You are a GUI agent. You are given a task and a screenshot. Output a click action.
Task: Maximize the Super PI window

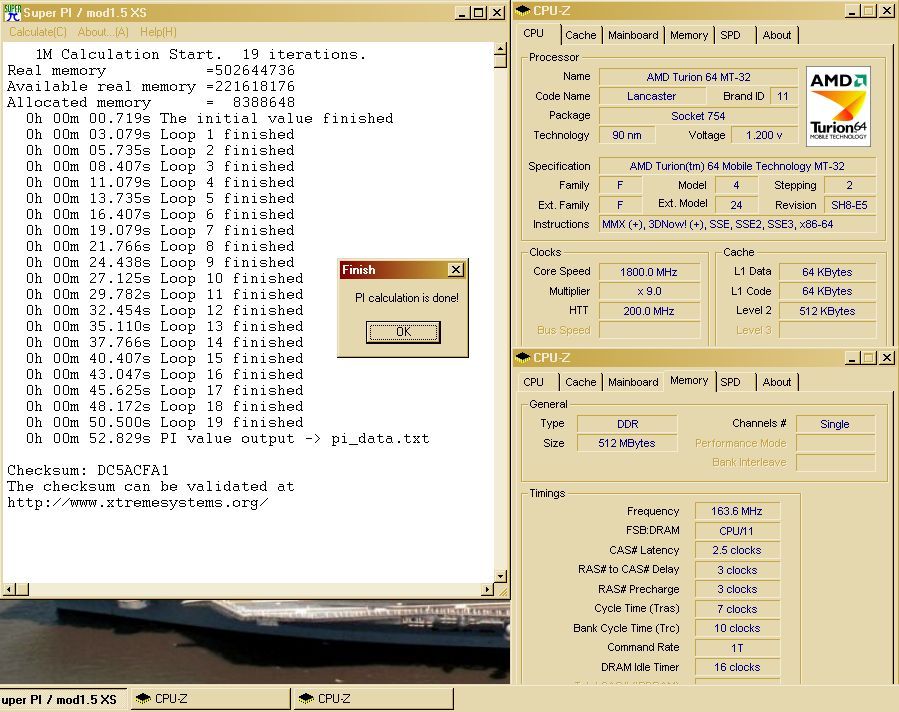(479, 13)
